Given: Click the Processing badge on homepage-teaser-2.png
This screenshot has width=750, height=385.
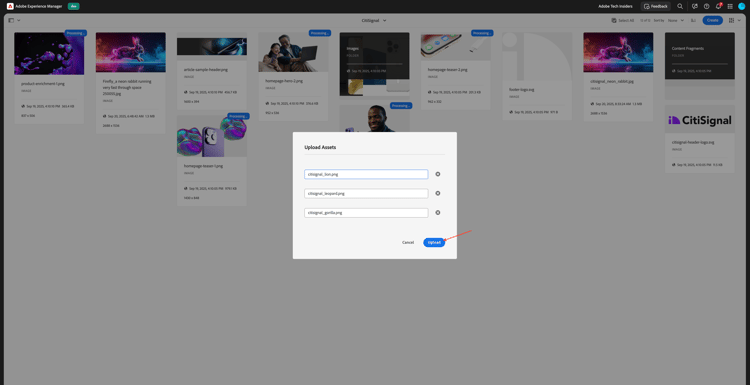Looking at the screenshot, I should [482, 33].
